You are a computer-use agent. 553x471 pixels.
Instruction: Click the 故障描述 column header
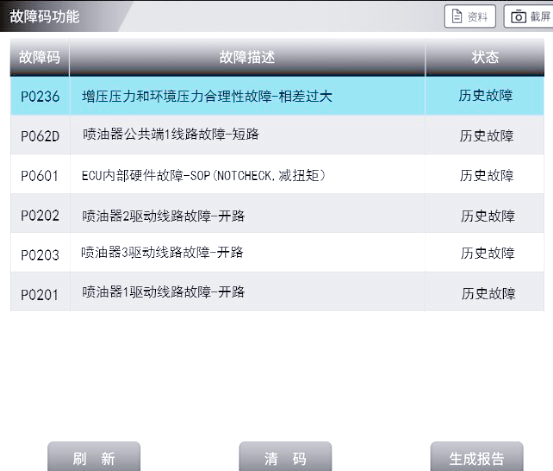point(247,57)
